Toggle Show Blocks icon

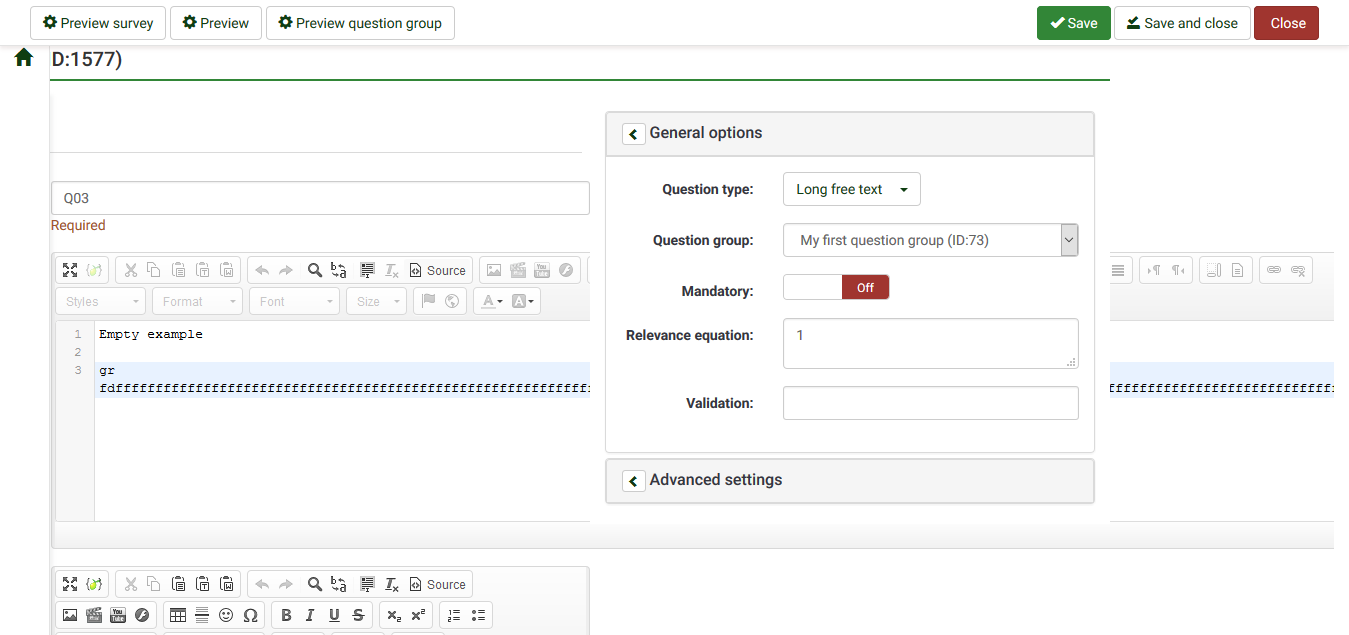point(1214,270)
